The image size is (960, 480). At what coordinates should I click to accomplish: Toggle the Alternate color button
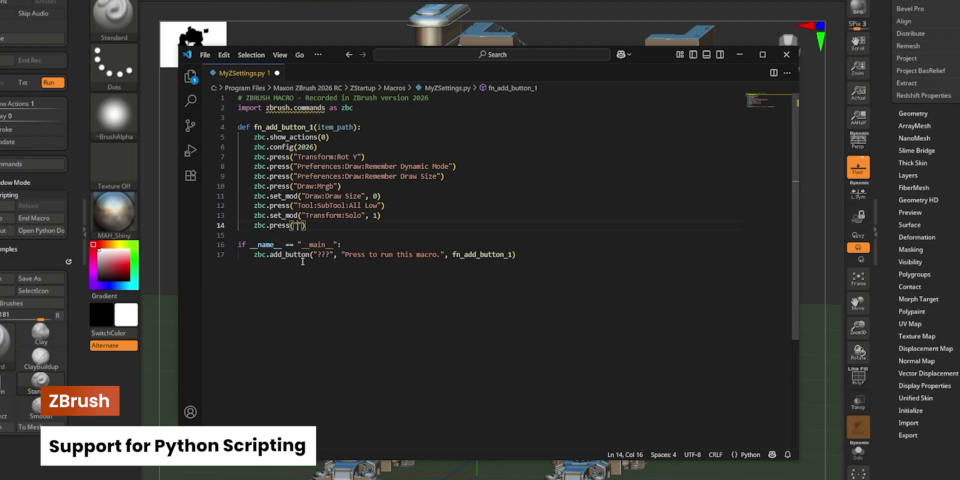tap(114, 346)
